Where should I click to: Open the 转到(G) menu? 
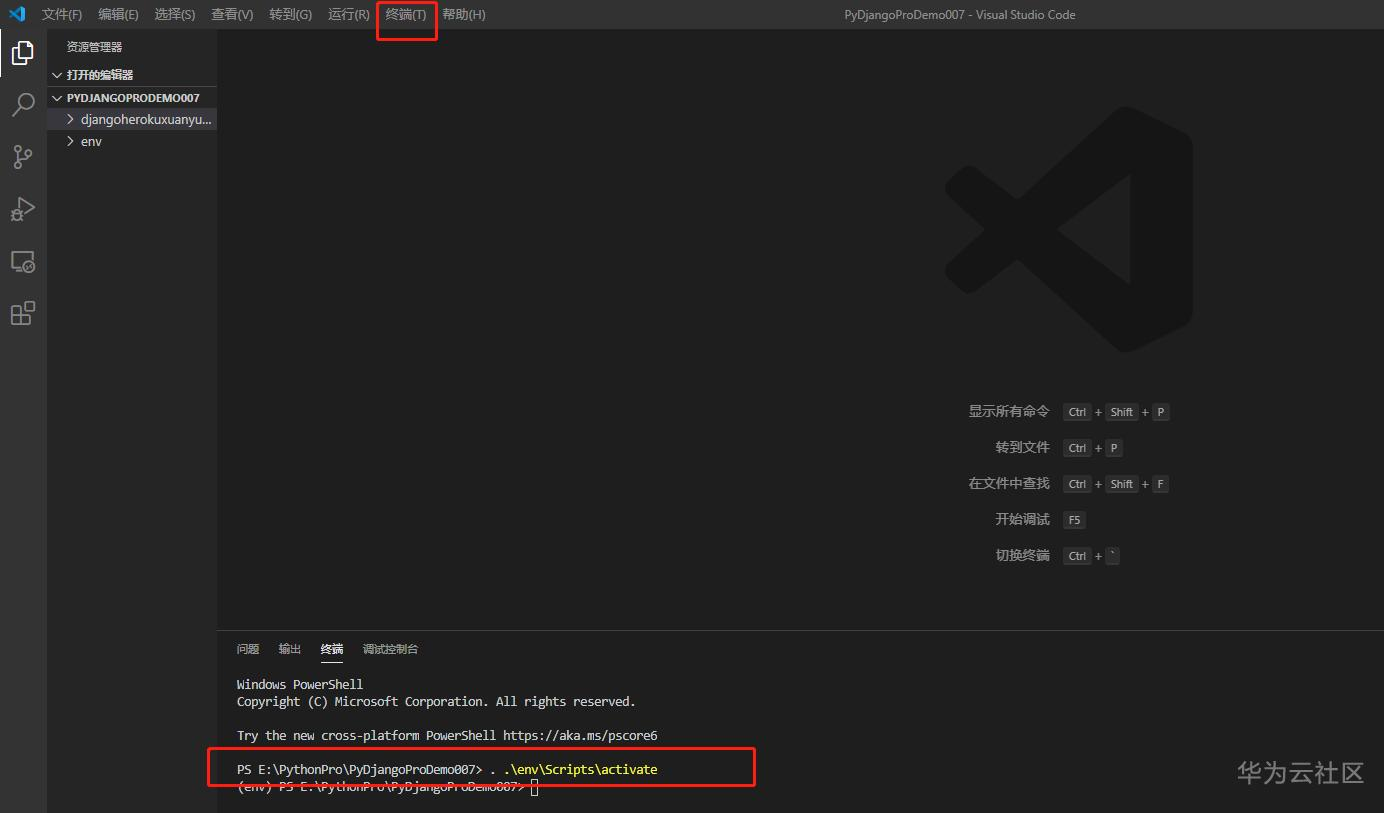click(x=290, y=15)
